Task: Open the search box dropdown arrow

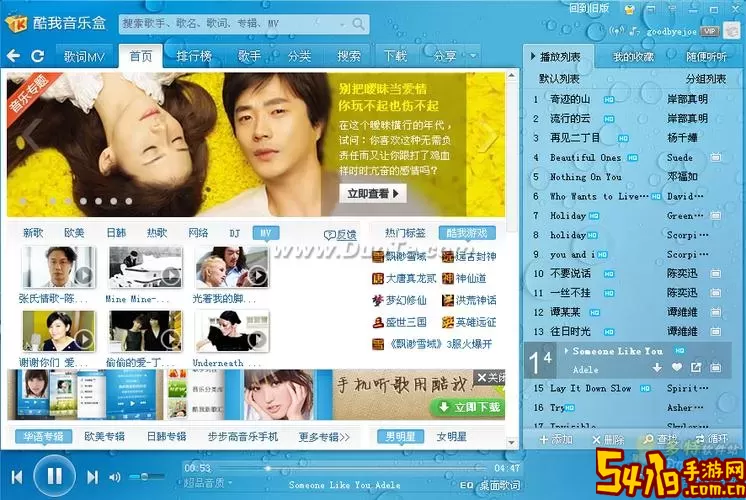Action: (x=342, y=24)
